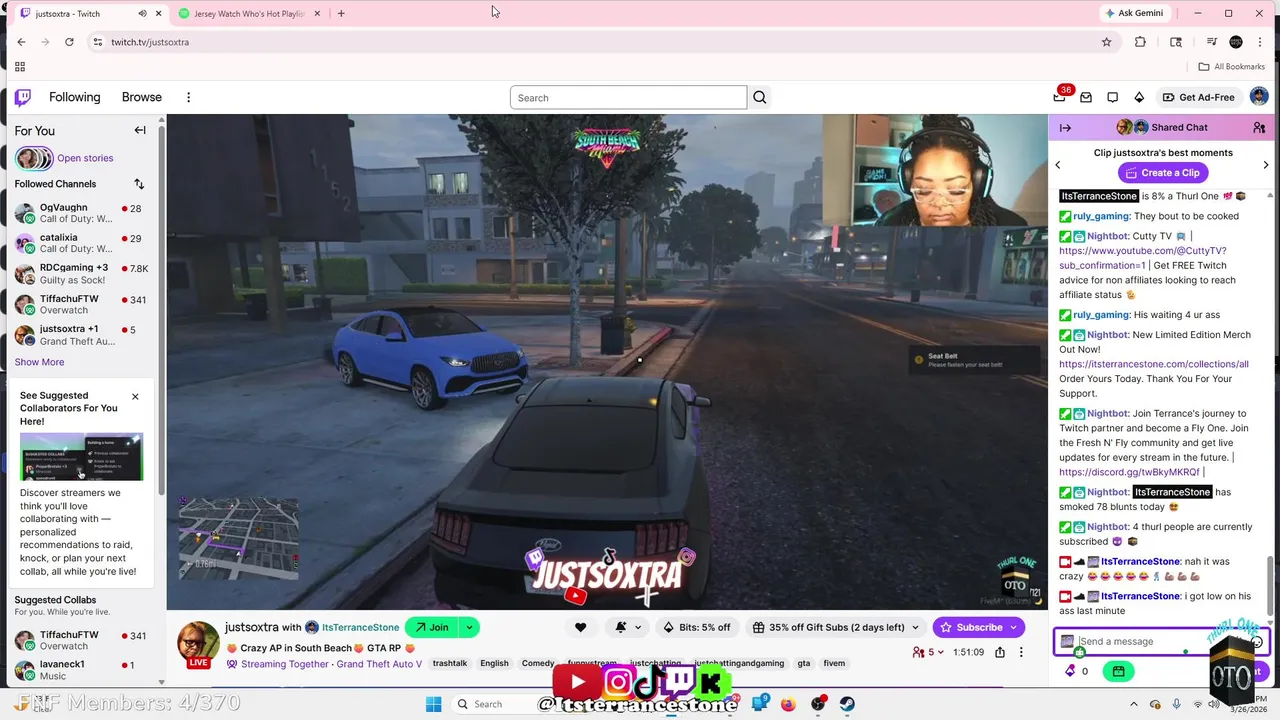Screen dimensions: 1280x720
Task: Sort the Followed Channels list
Action: coord(139,184)
